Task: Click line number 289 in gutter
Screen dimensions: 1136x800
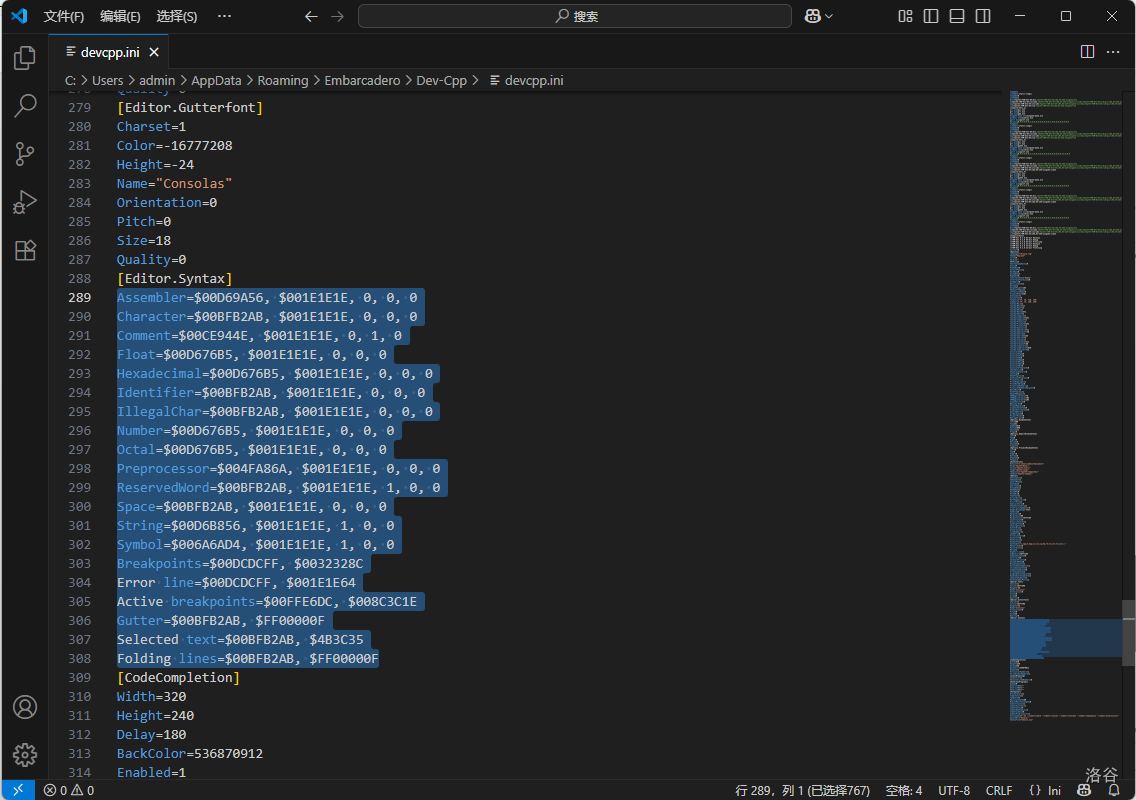Action: (80, 297)
